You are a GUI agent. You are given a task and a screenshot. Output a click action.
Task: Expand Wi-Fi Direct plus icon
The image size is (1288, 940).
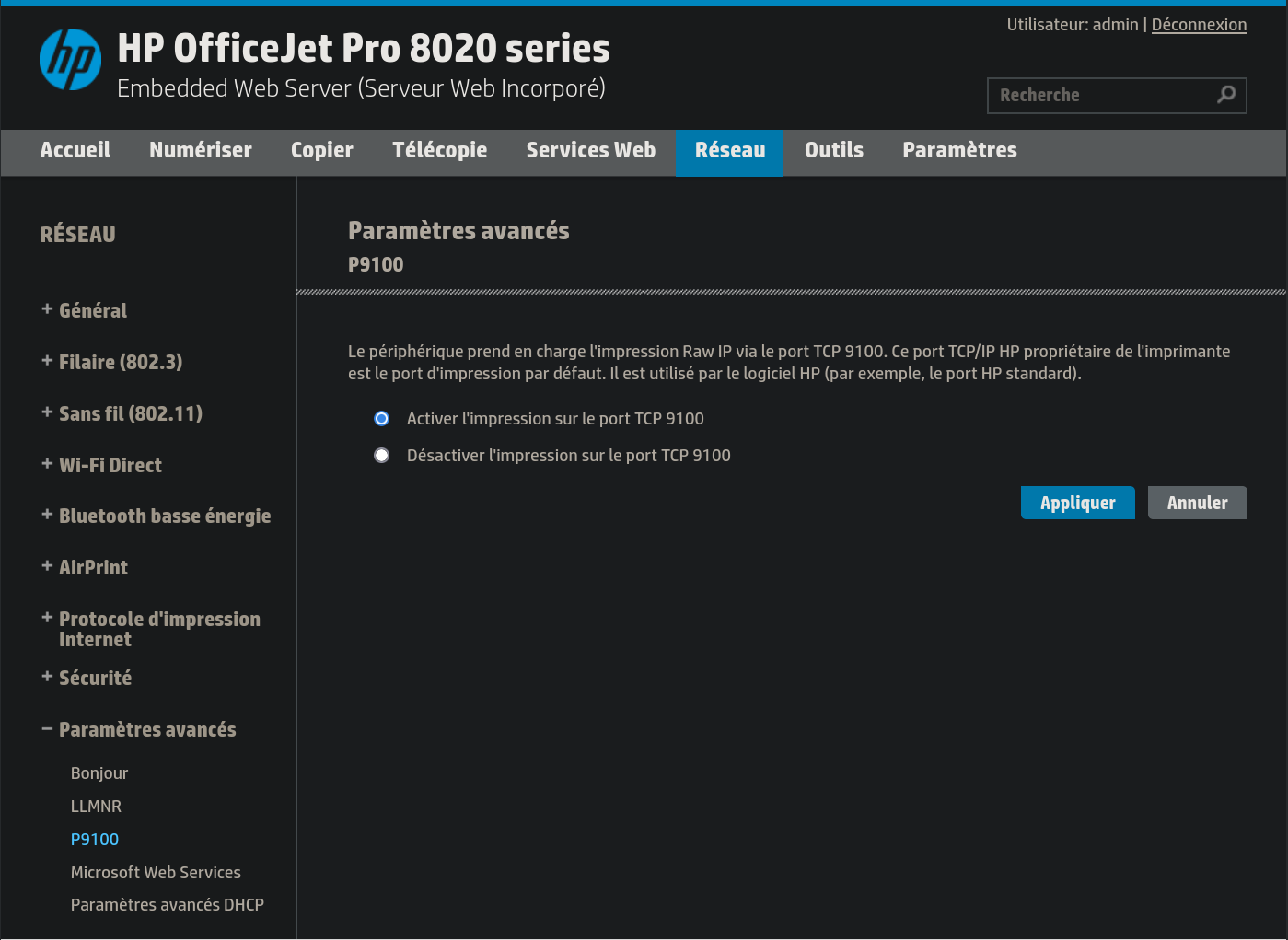pos(47,464)
